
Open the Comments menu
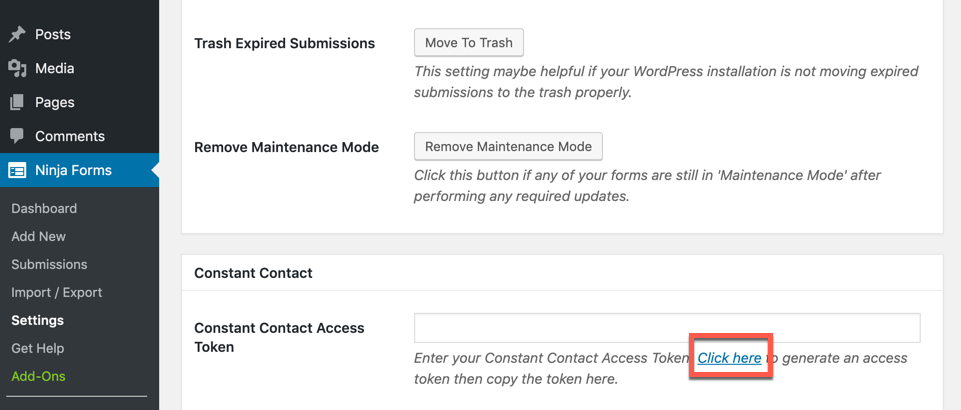[70, 136]
